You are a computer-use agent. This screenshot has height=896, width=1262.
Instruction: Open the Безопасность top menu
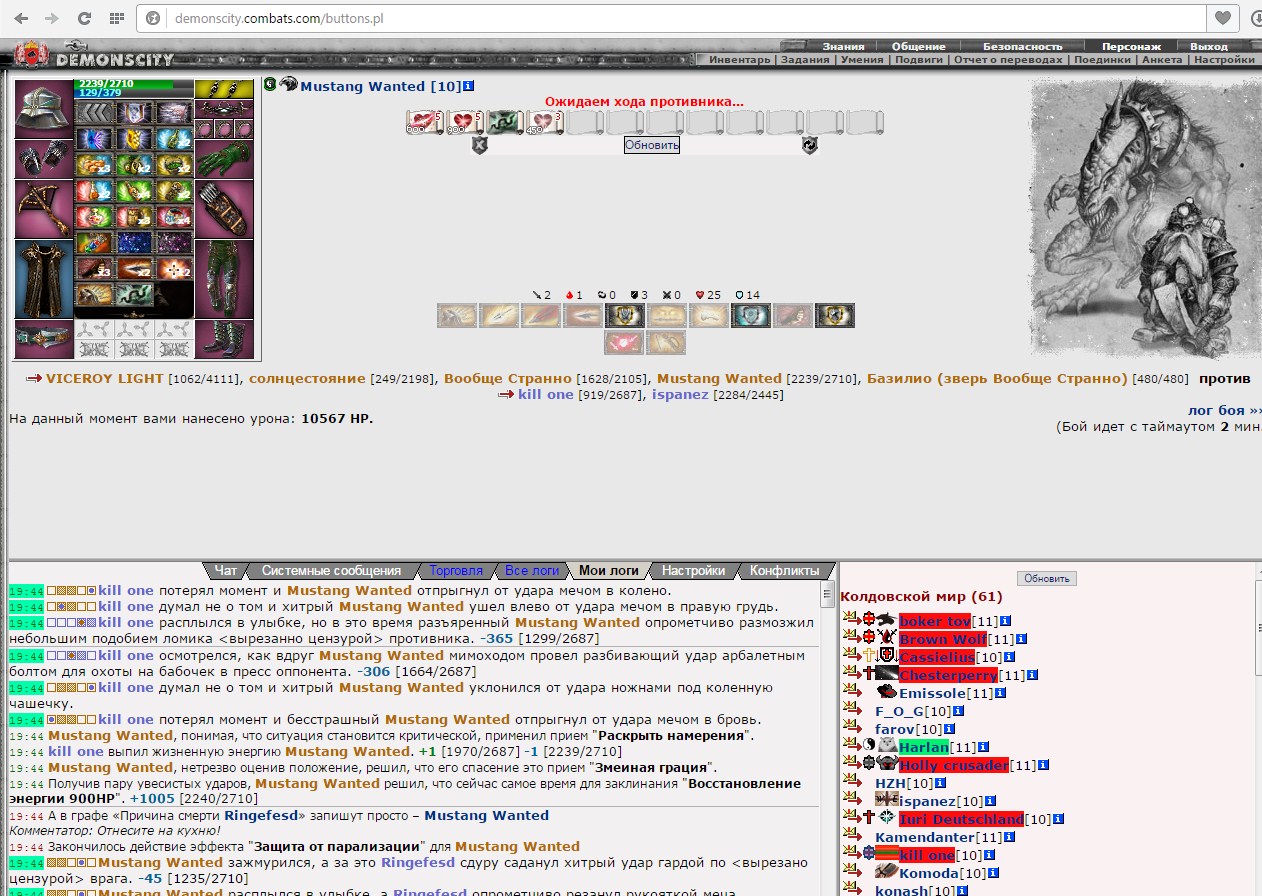1022,46
